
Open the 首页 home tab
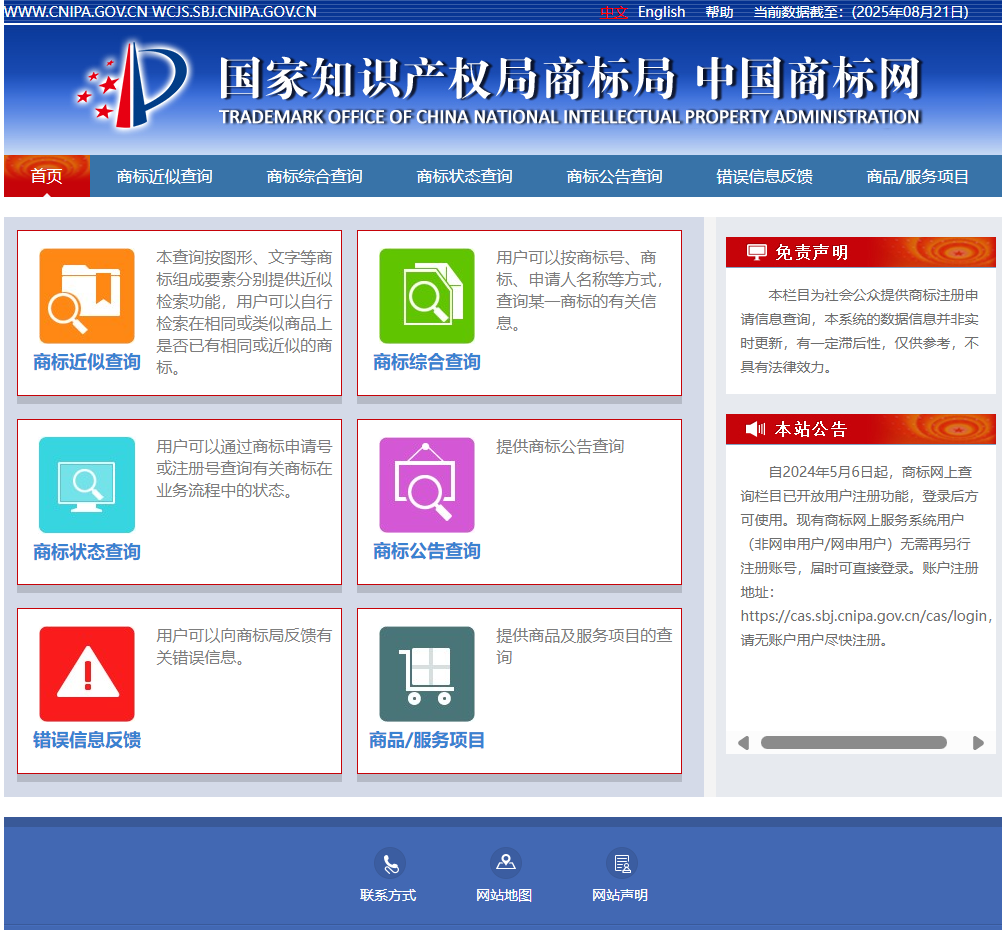tap(47, 176)
